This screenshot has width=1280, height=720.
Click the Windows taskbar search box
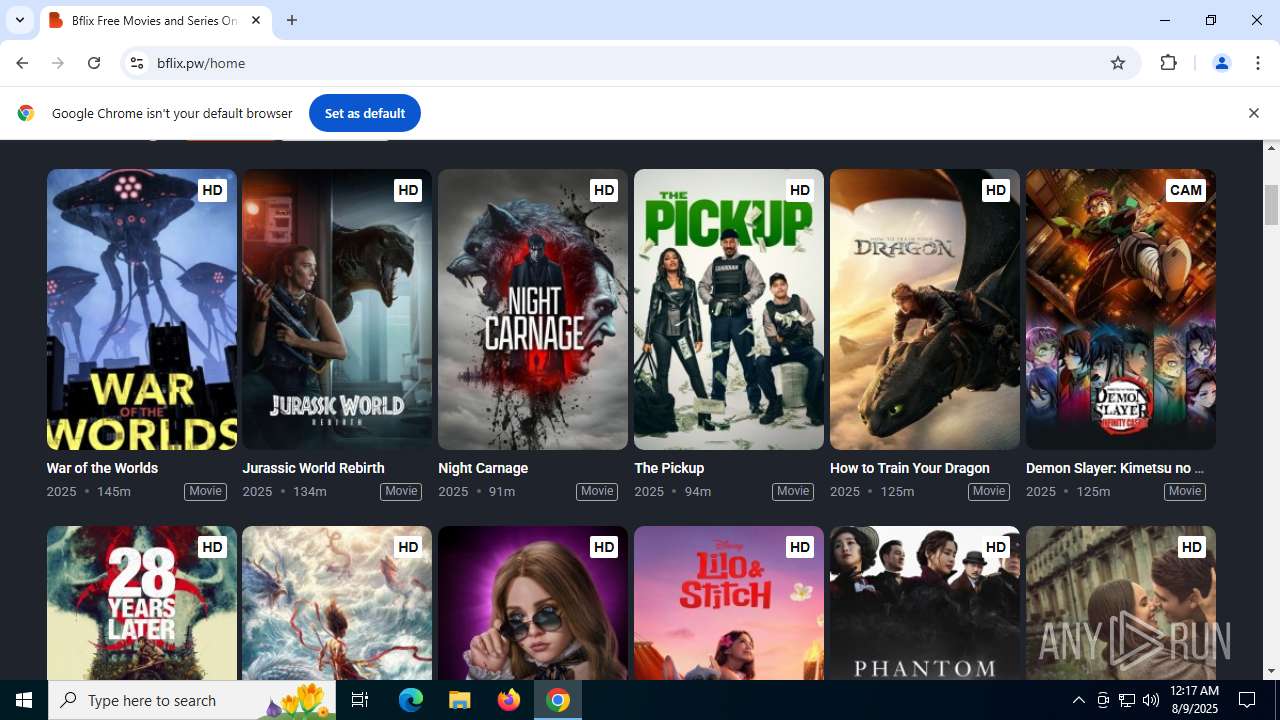[192, 700]
